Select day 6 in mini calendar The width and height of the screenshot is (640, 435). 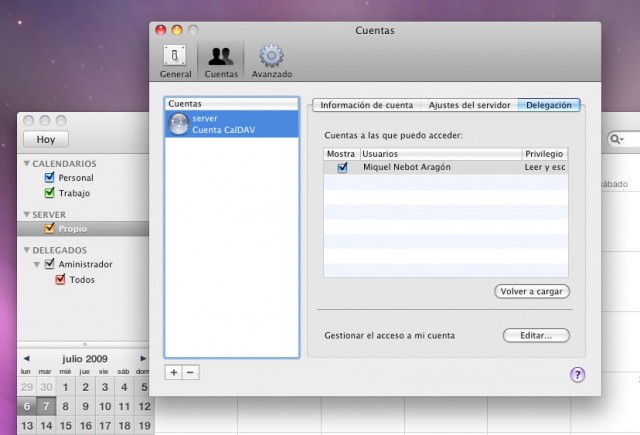click(x=27, y=406)
